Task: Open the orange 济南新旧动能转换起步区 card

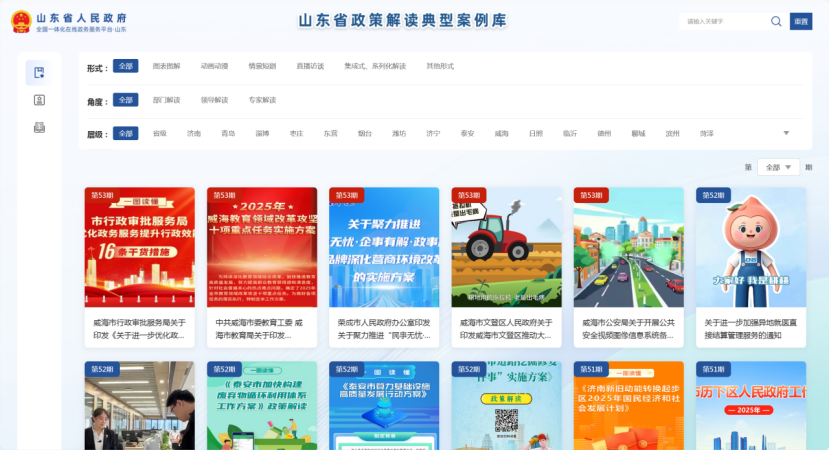Action: click(x=629, y=406)
